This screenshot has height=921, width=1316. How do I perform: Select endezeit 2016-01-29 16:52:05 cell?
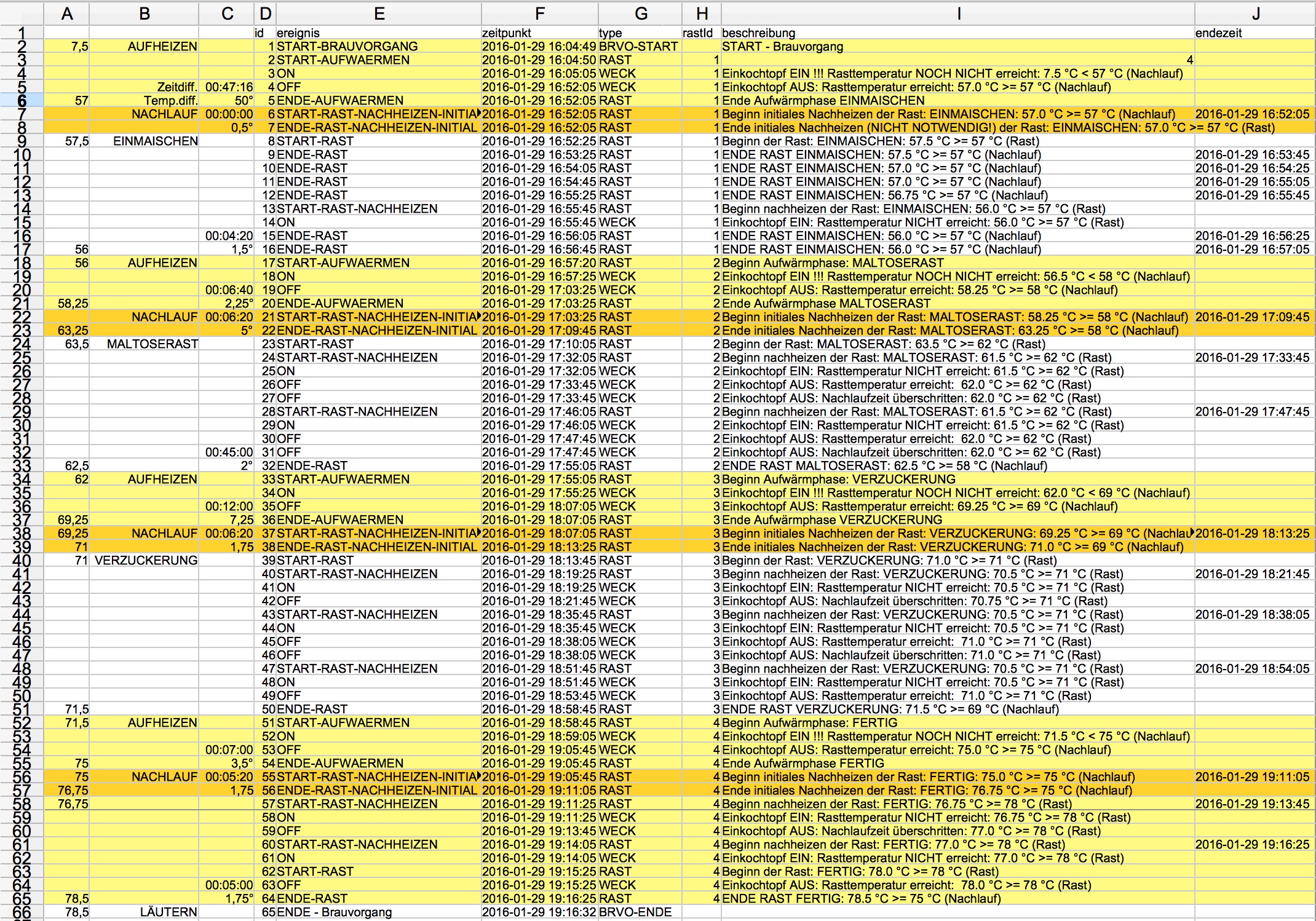pos(1255,114)
